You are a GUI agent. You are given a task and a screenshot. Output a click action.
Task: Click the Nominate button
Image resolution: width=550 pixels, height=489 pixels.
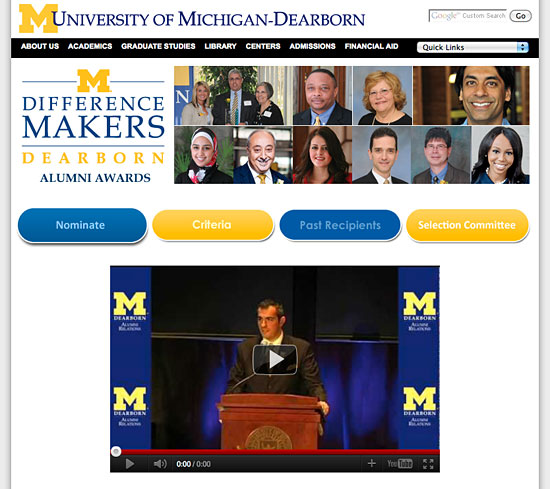coord(82,225)
